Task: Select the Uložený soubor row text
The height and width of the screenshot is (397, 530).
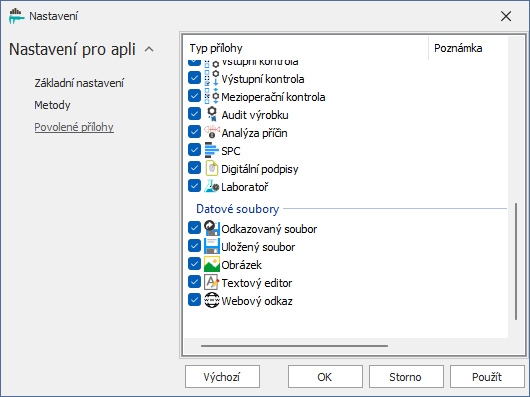Action: (258, 247)
